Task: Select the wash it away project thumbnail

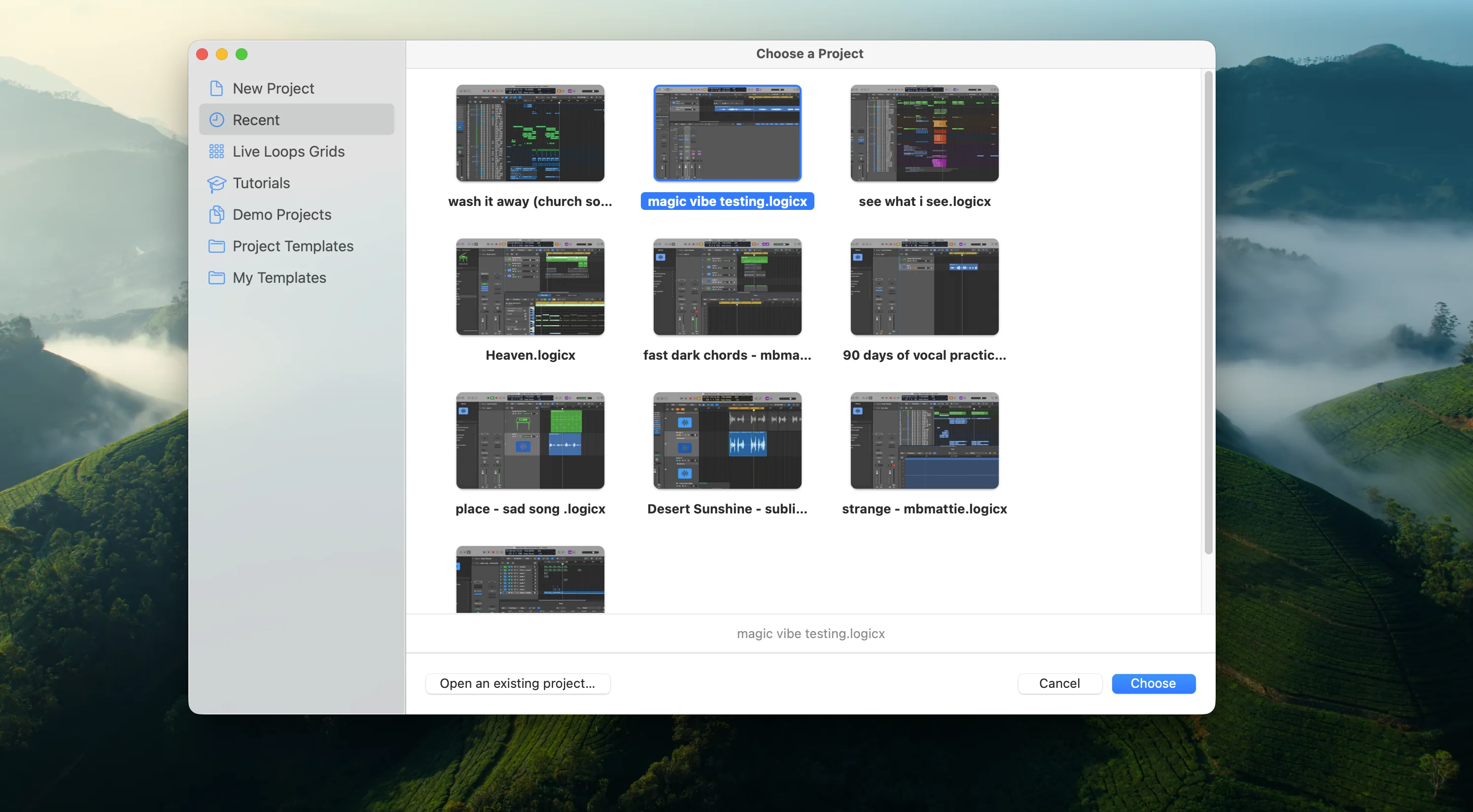Action: [530, 133]
